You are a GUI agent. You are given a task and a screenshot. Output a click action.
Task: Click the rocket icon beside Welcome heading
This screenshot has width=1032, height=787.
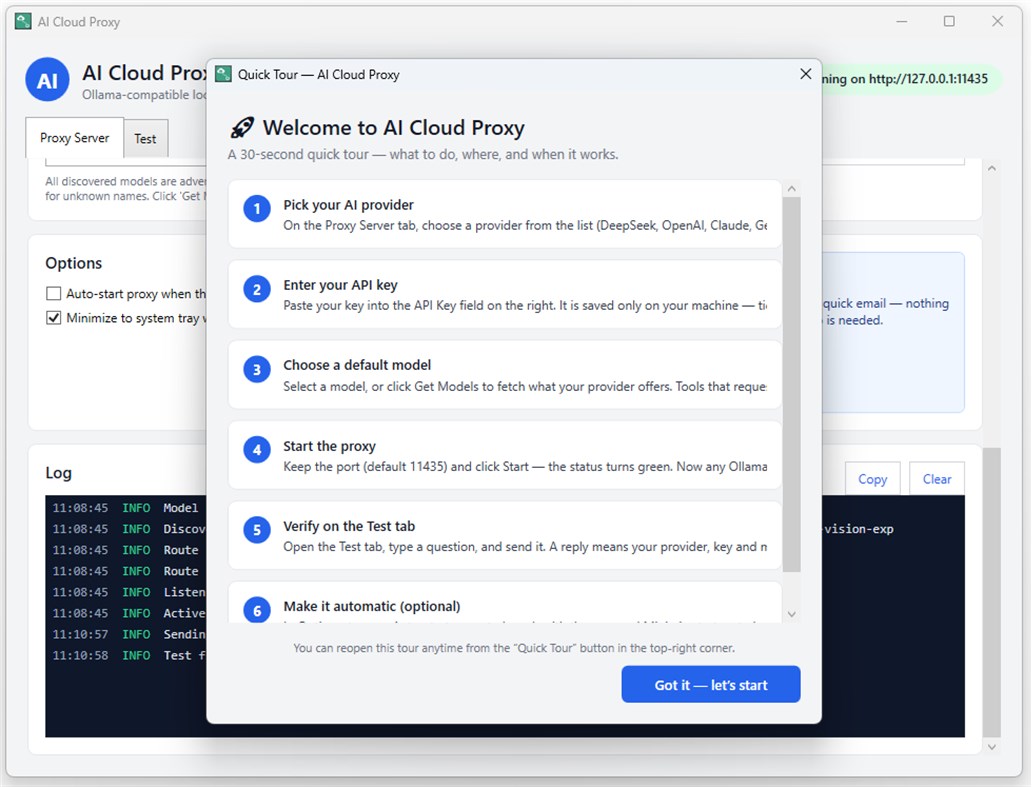[242, 128]
